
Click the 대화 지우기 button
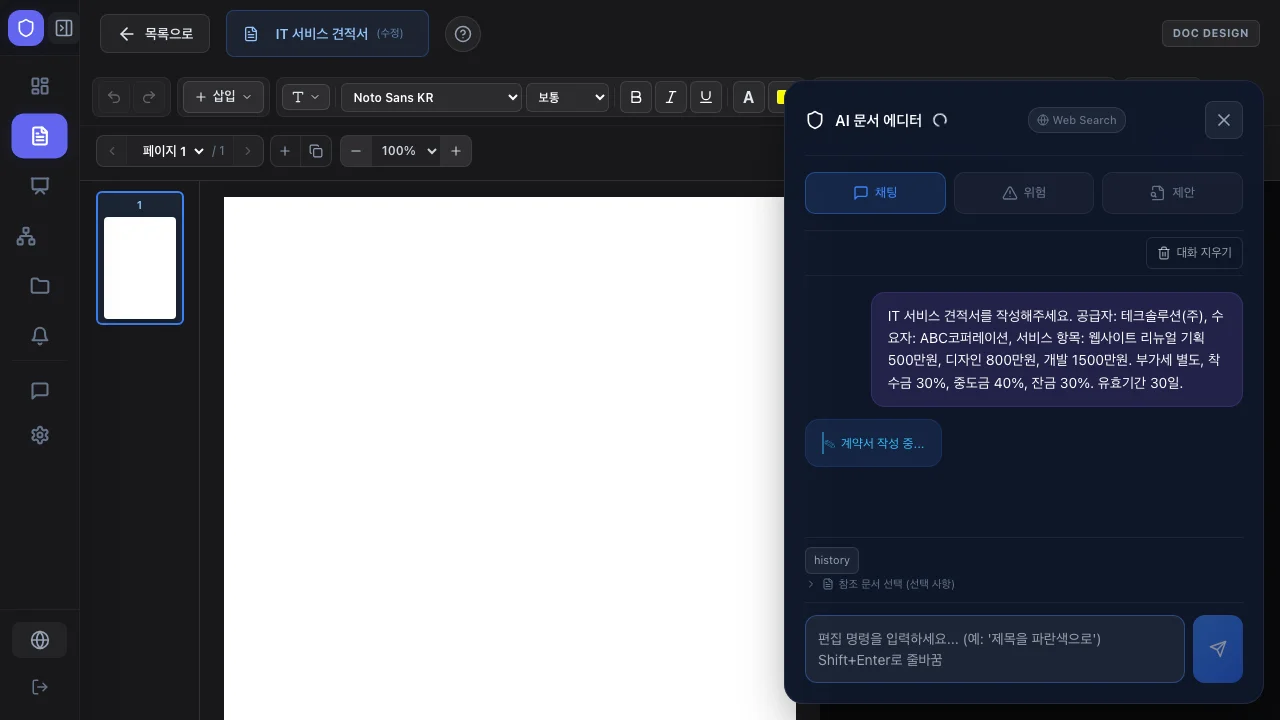1194,253
